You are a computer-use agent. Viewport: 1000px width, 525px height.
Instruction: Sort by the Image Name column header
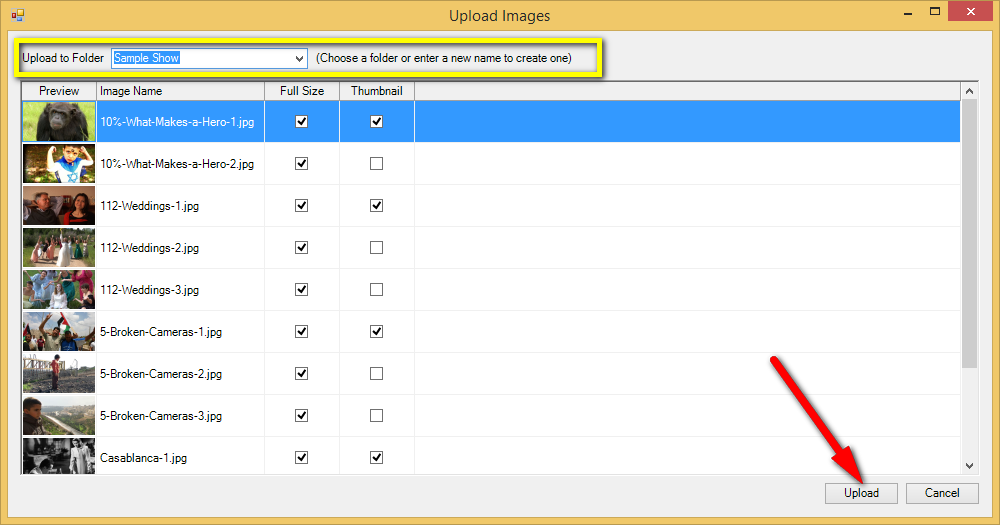click(180, 91)
